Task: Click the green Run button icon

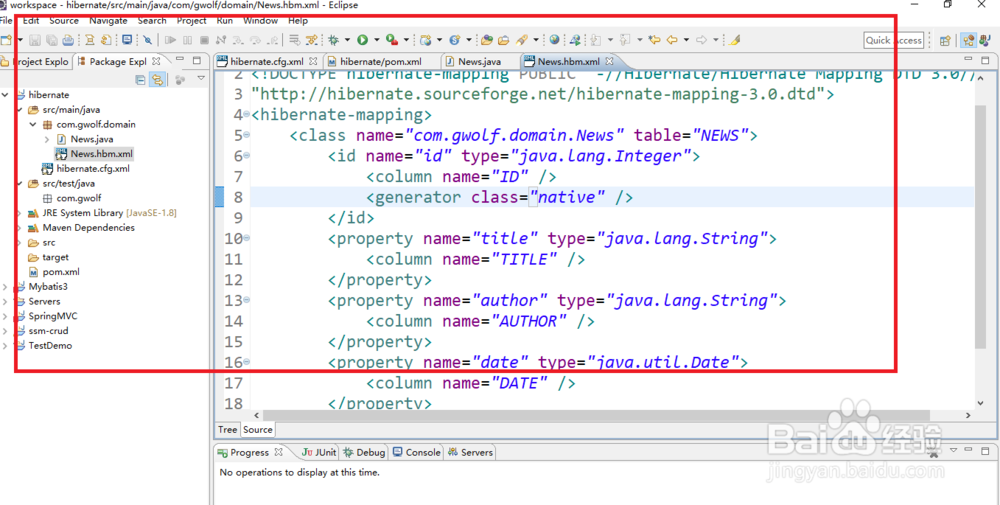Action: [x=362, y=40]
